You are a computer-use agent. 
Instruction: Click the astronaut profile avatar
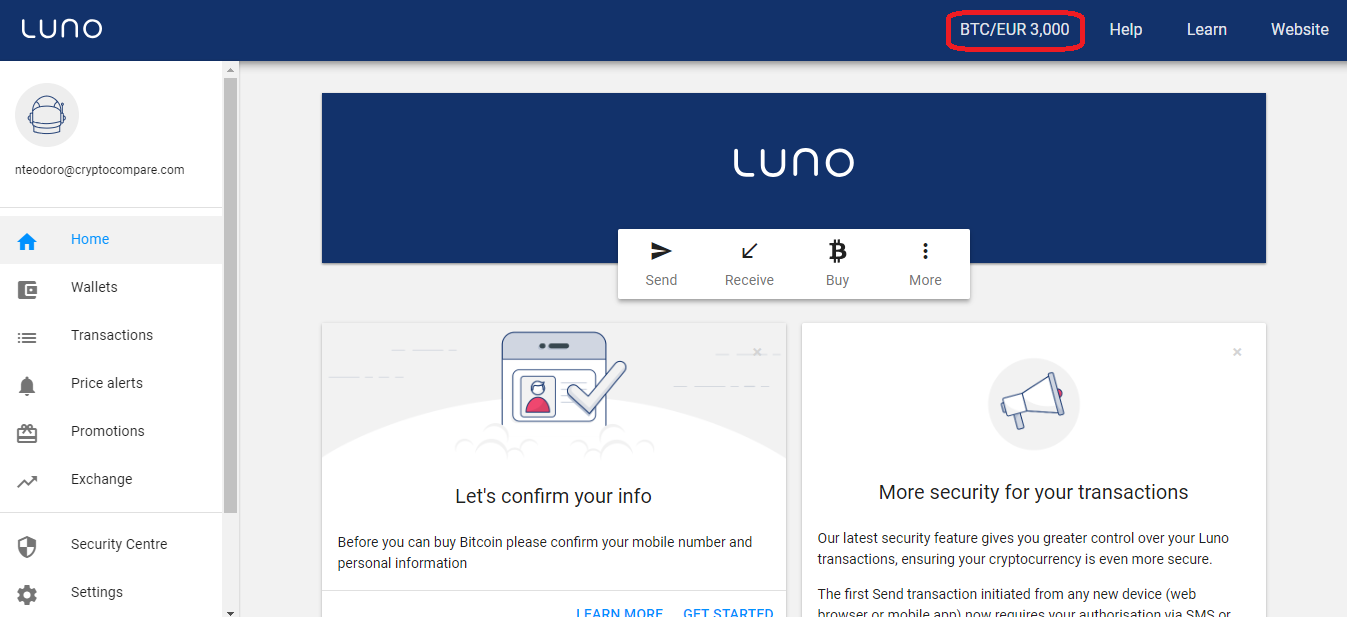coord(47,115)
